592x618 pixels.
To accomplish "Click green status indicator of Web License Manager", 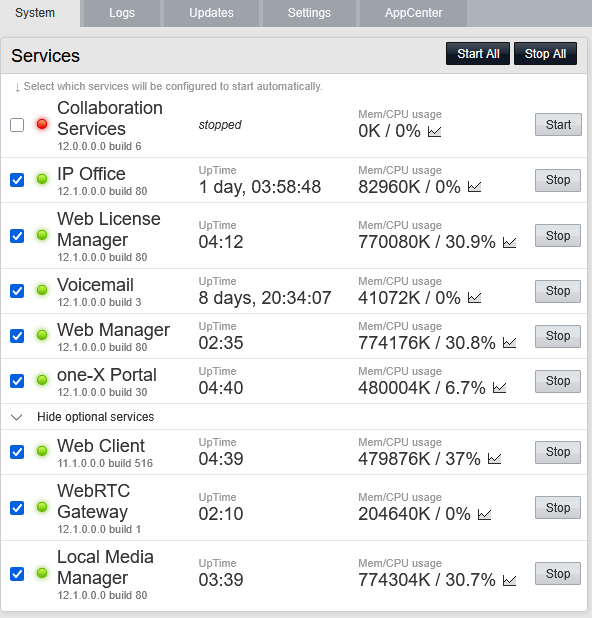I will coord(42,235).
